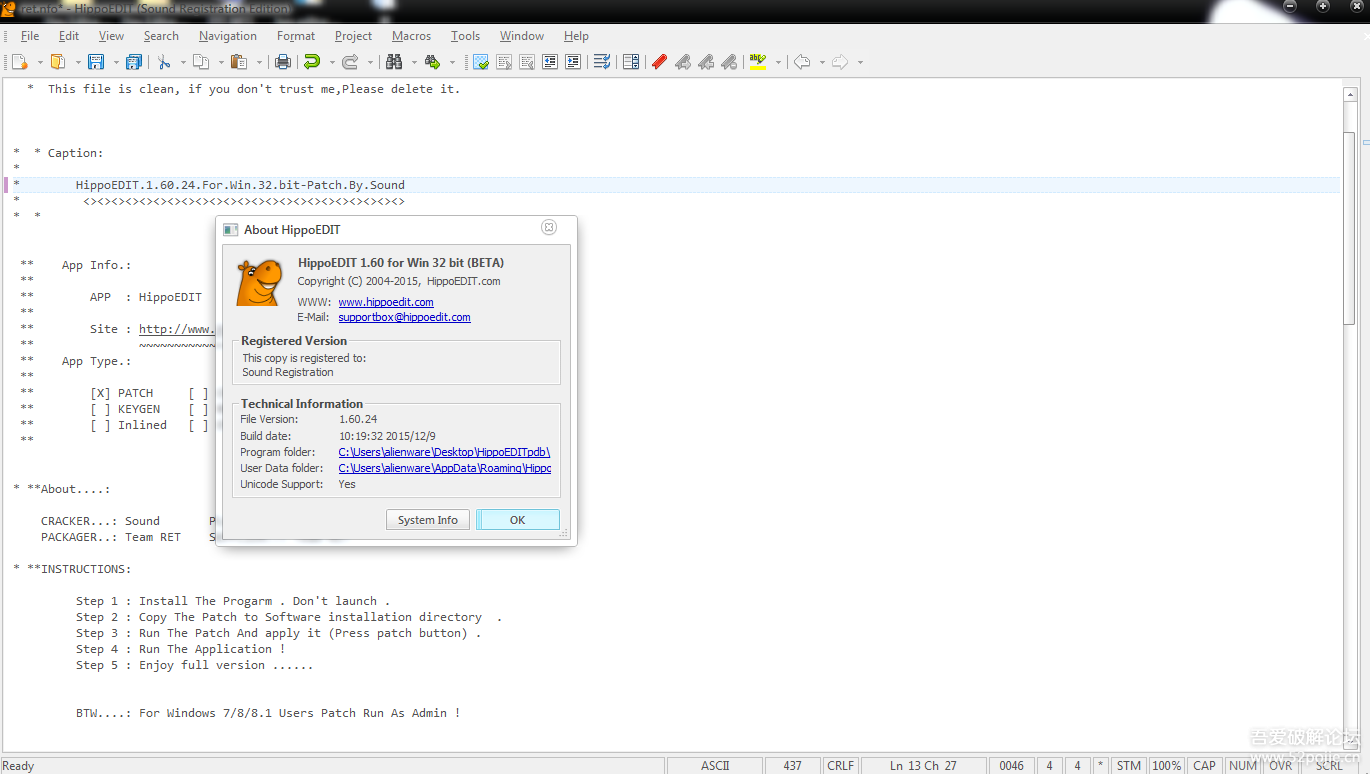
Task: Click the 100% zoom status bar entry
Action: [x=1166, y=765]
